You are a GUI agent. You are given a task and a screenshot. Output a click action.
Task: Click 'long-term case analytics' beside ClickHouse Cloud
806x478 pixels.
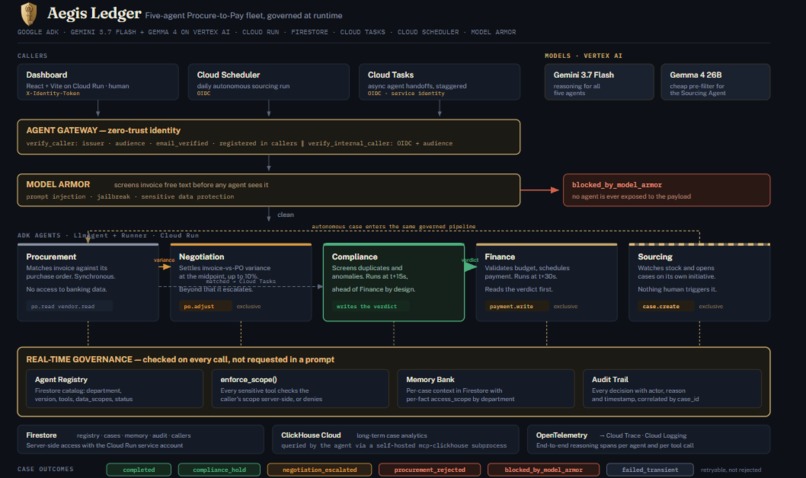(392, 436)
